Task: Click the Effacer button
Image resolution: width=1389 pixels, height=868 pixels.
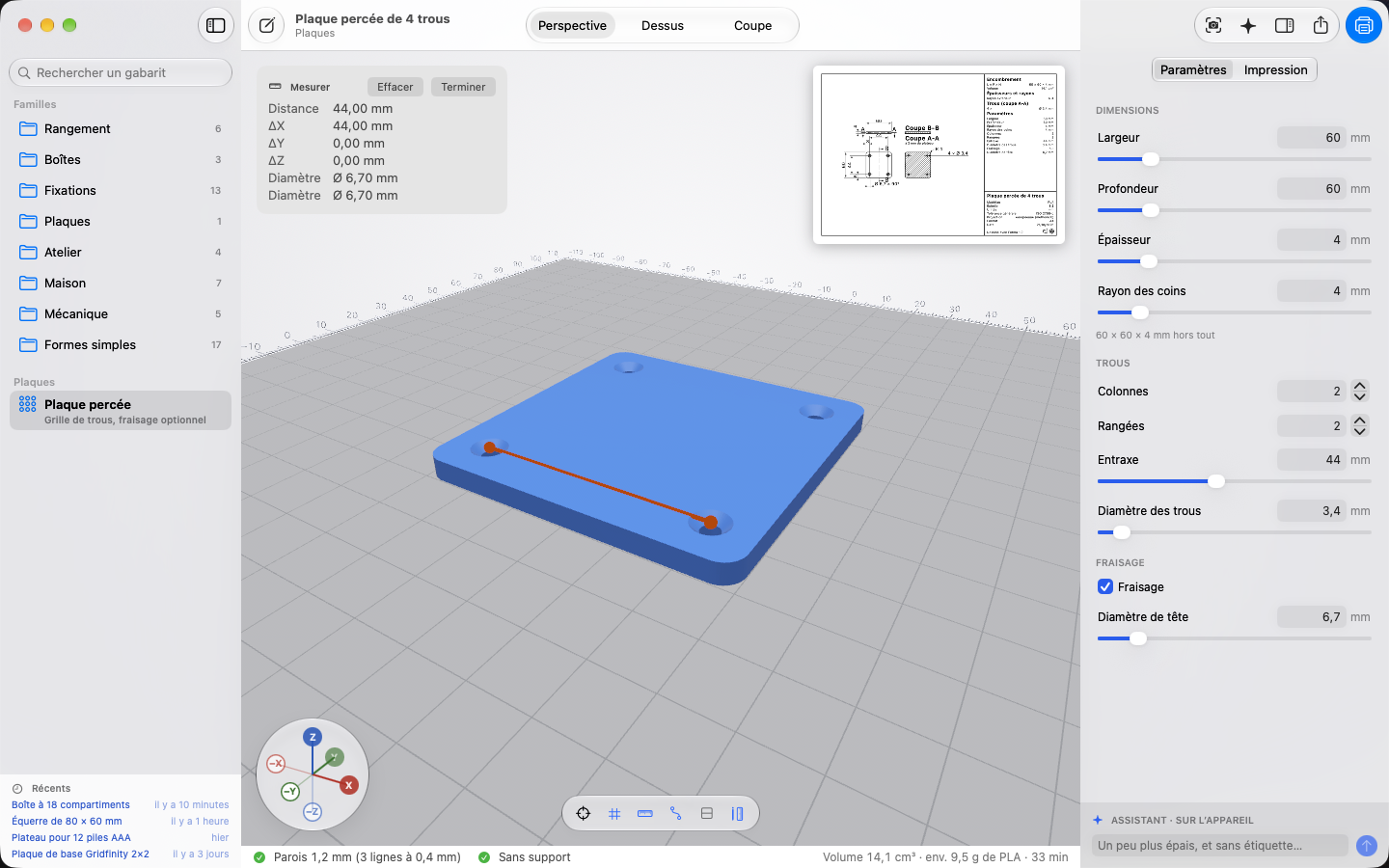Action: [x=395, y=87]
